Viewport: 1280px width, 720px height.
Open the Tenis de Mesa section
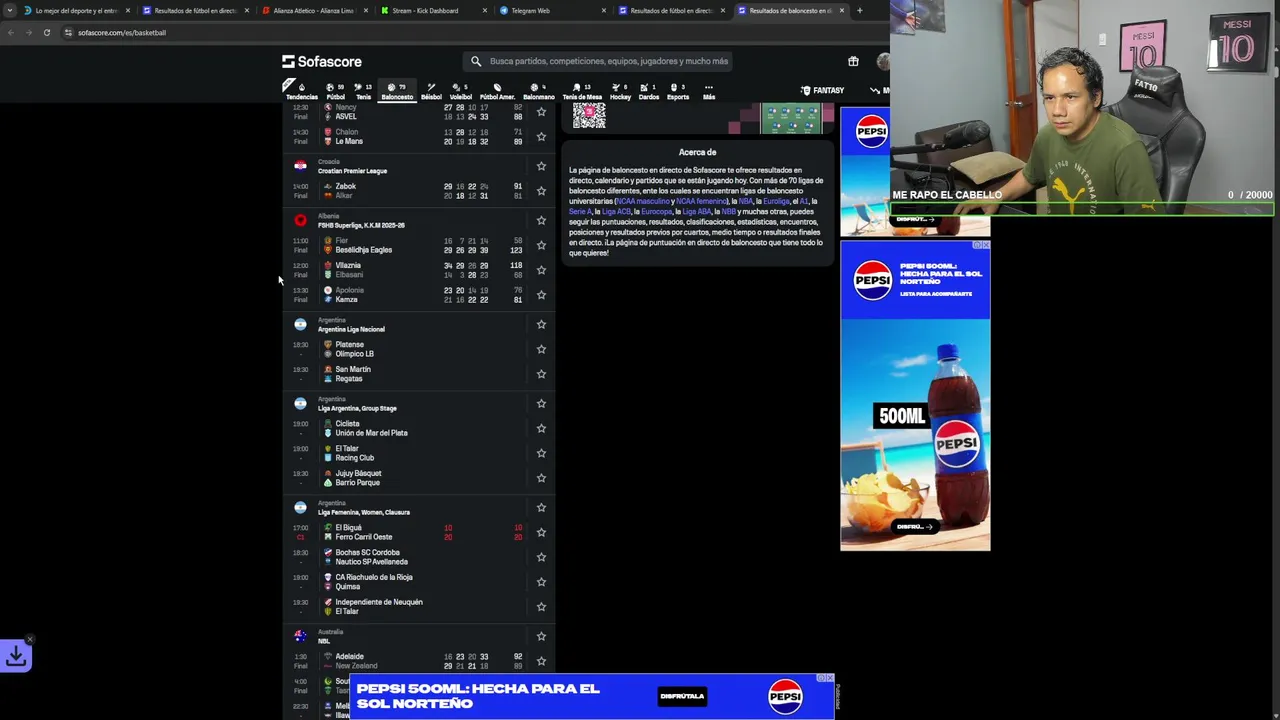click(x=581, y=91)
